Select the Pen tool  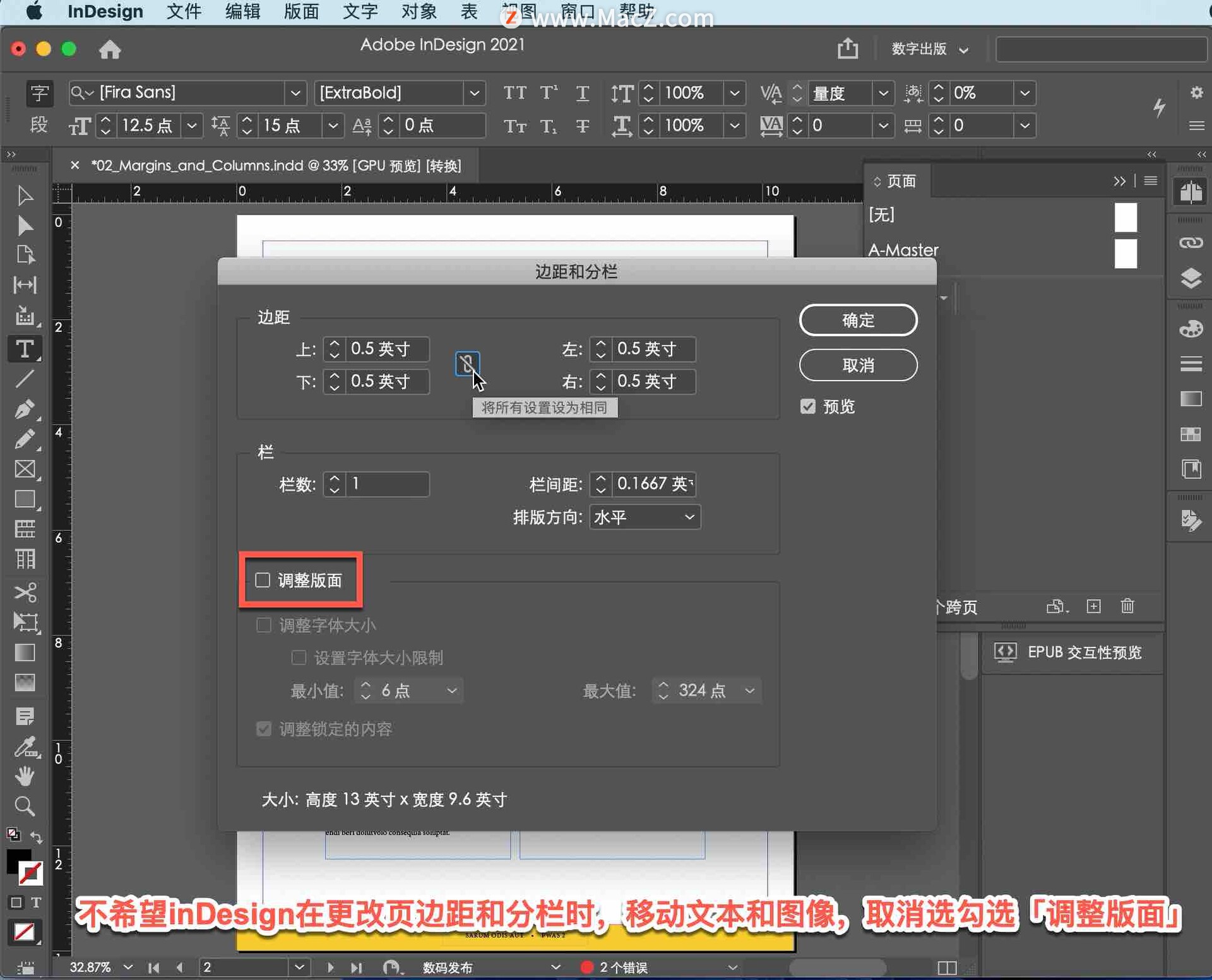pyautogui.click(x=25, y=409)
